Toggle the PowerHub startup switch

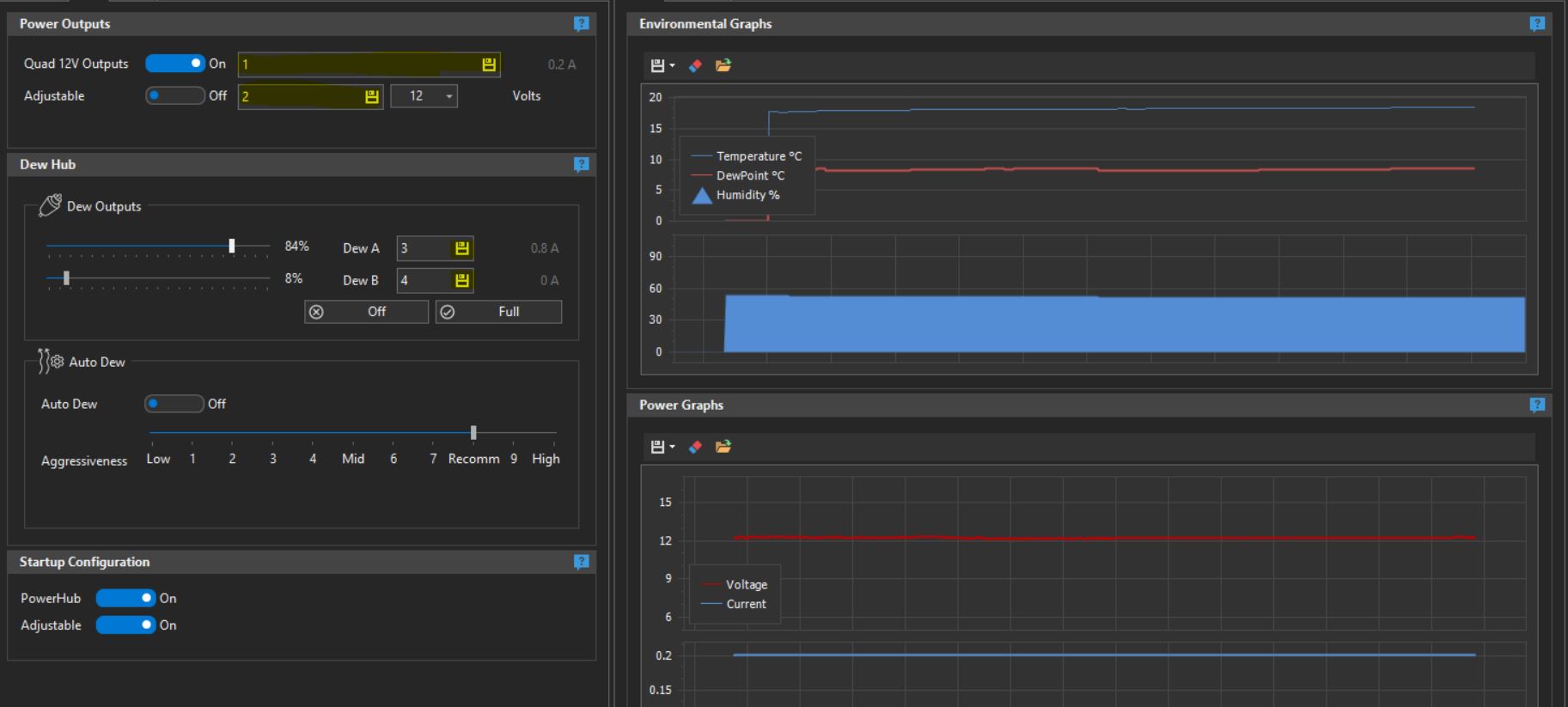coord(125,598)
